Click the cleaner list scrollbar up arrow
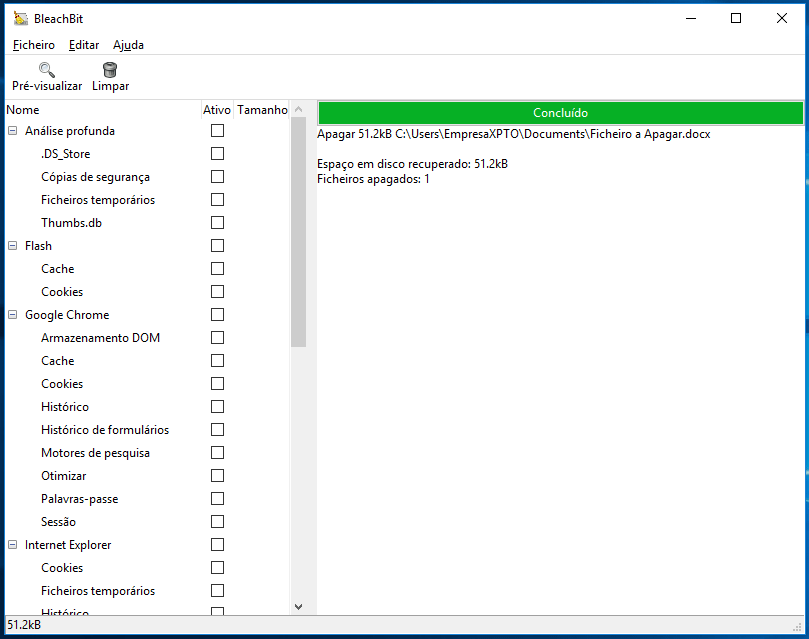The height and width of the screenshot is (639, 809). [x=298, y=109]
